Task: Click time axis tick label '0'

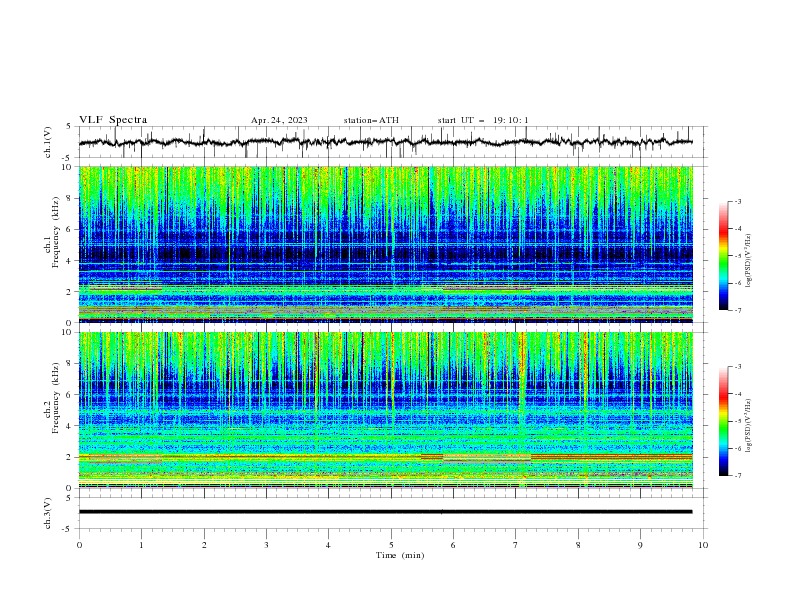Action: [79, 545]
